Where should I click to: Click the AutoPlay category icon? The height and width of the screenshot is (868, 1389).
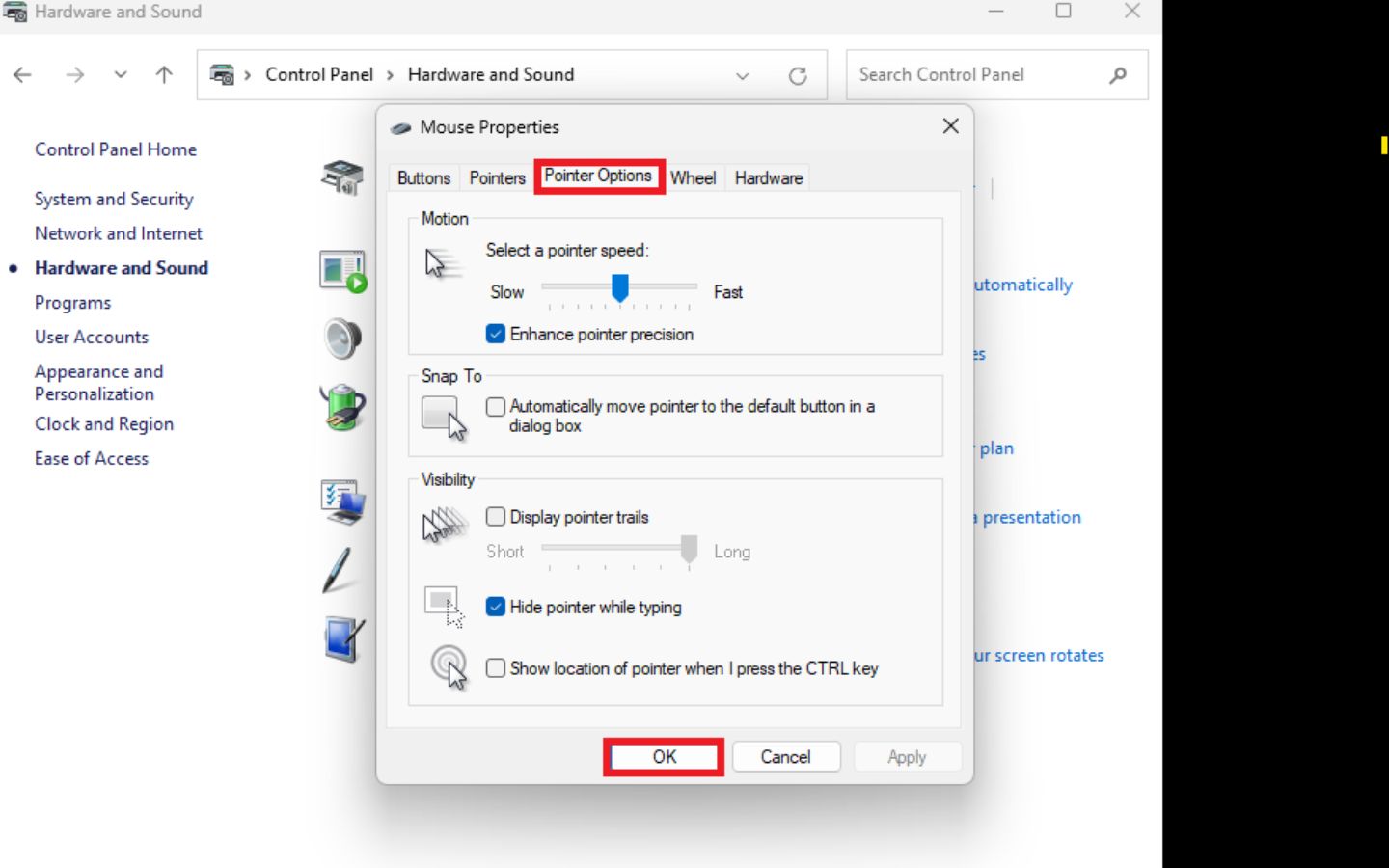coord(342,271)
